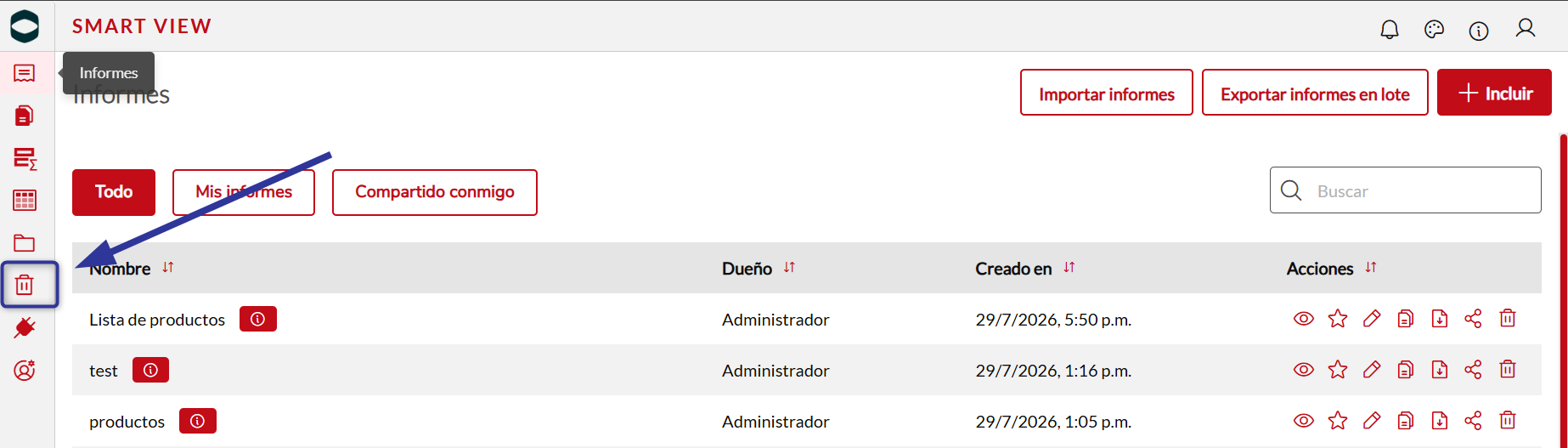Switch to Mis informes filter

point(244,192)
